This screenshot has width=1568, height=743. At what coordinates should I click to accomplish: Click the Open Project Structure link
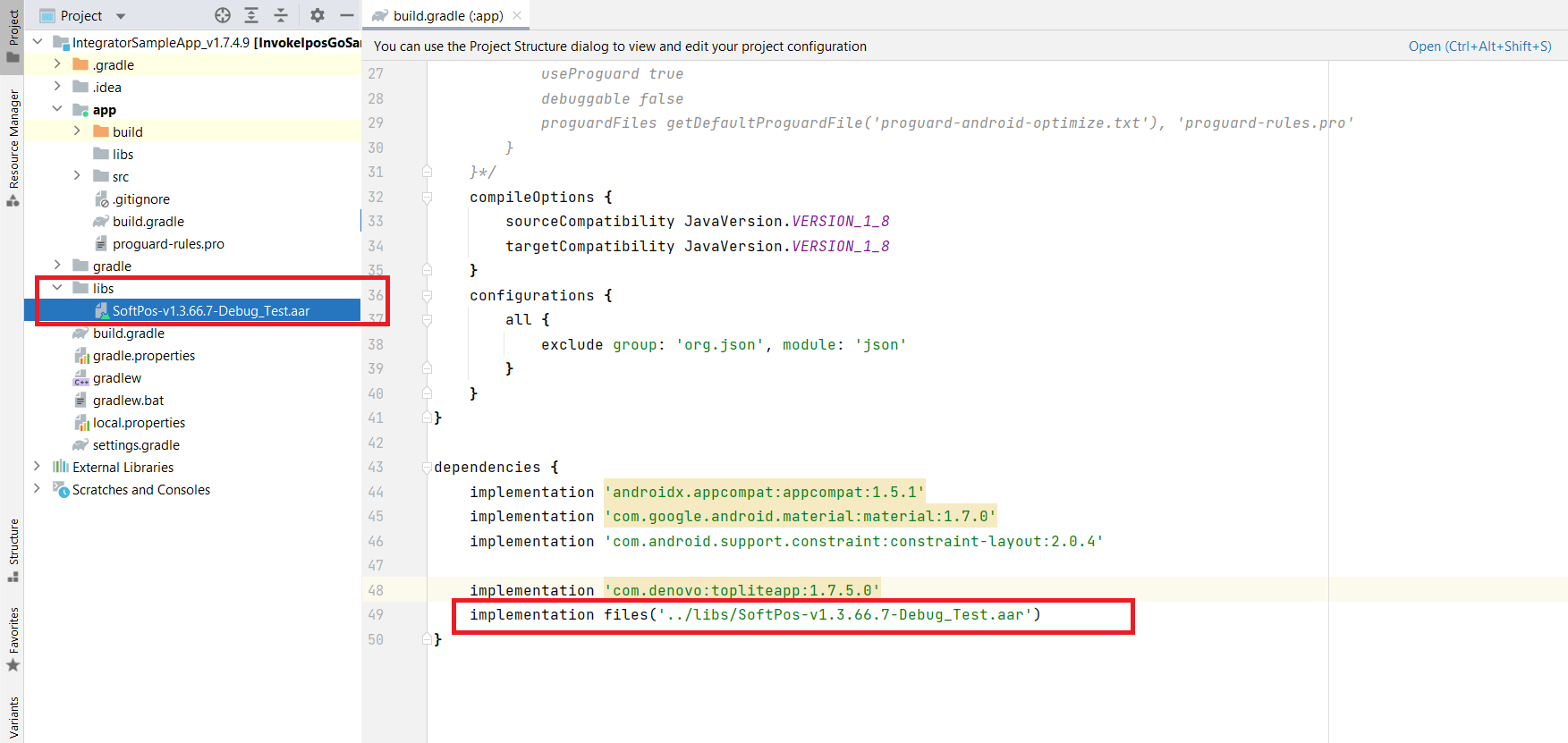pos(1479,46)
